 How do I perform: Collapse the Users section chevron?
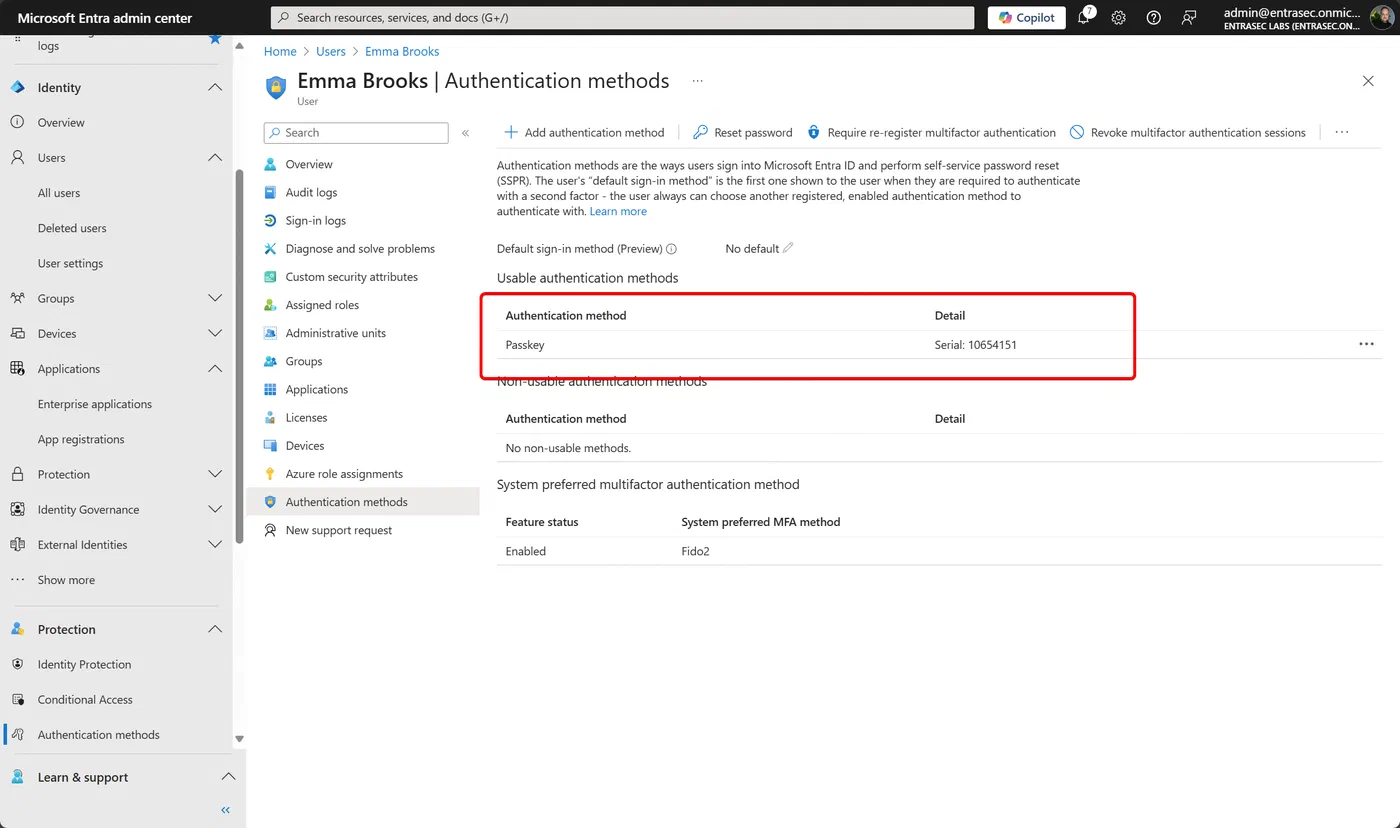click(215, 158)
